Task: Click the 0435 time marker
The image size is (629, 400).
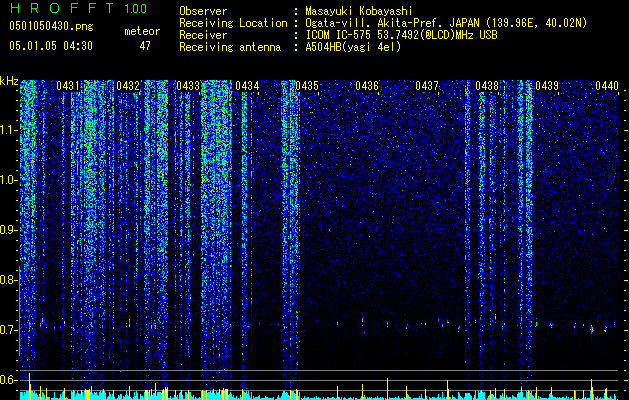Action: point(307,86)
